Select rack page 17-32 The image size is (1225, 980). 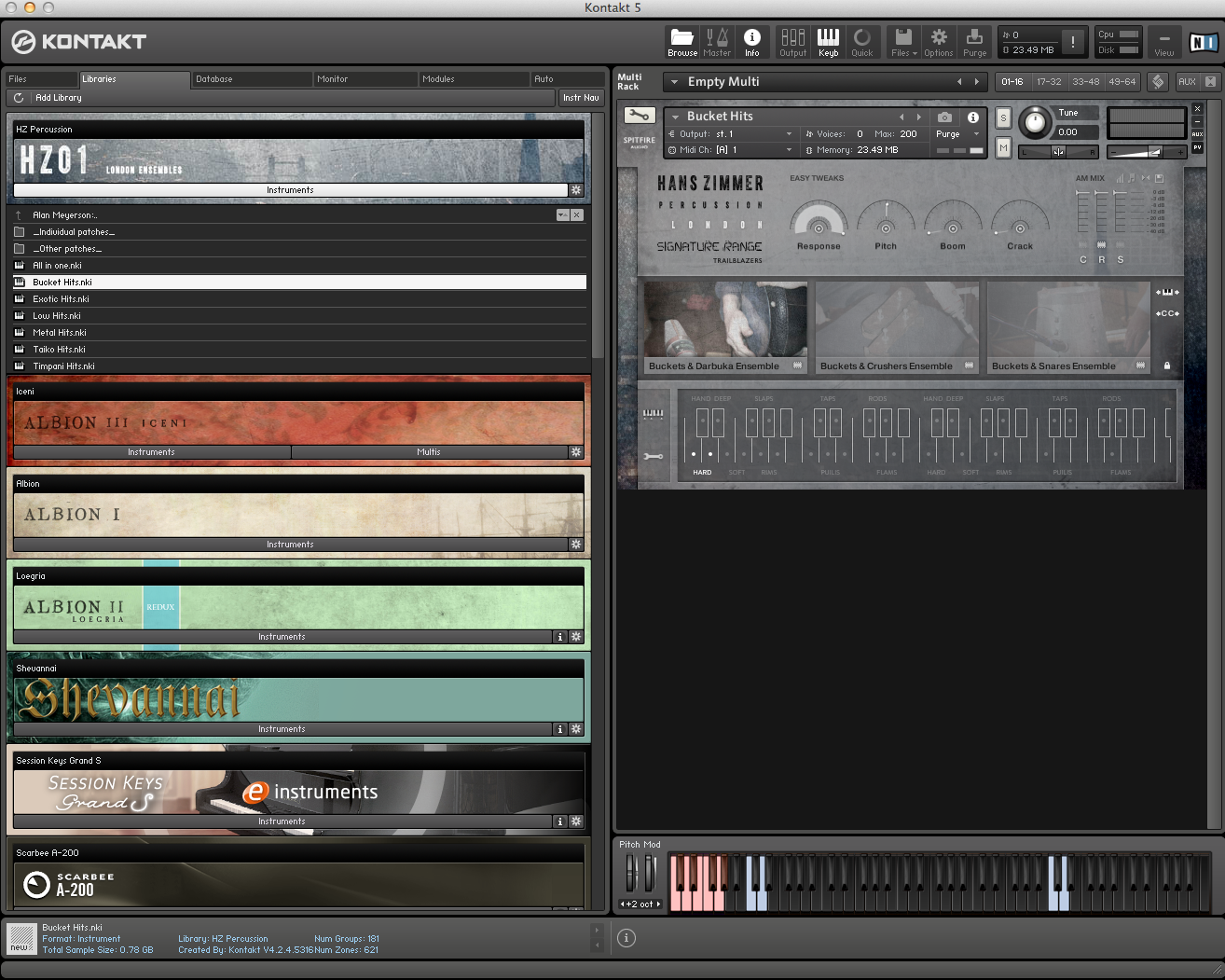click(1049, 81)
